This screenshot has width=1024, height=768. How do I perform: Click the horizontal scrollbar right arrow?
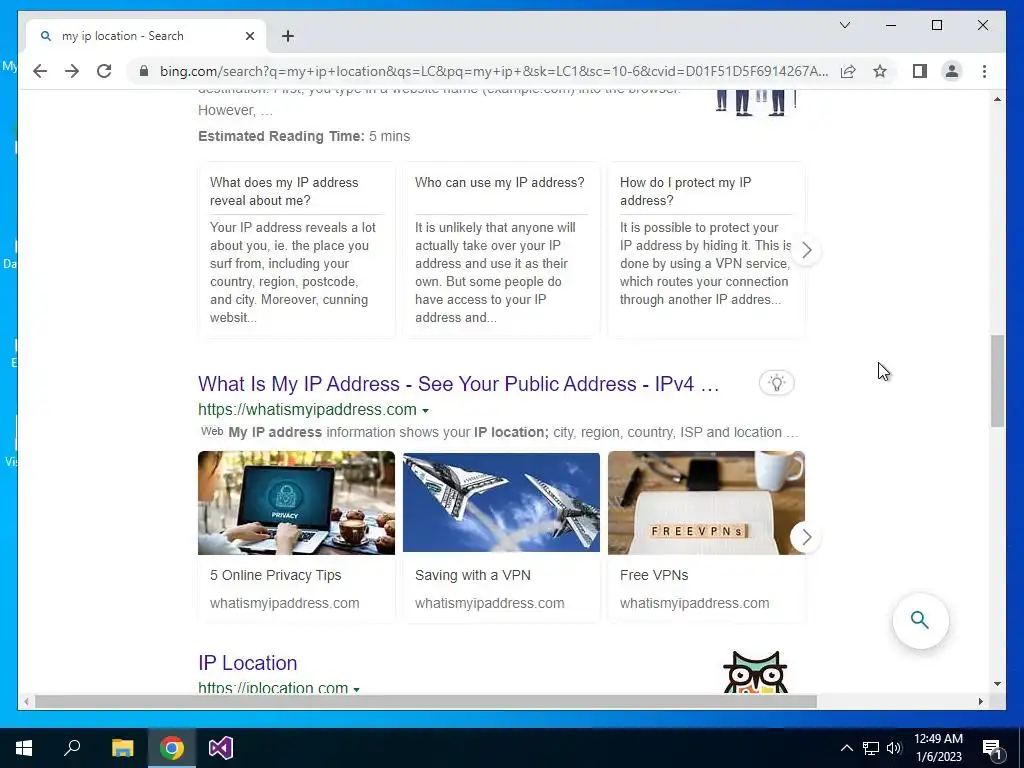[x=980, y=701]
